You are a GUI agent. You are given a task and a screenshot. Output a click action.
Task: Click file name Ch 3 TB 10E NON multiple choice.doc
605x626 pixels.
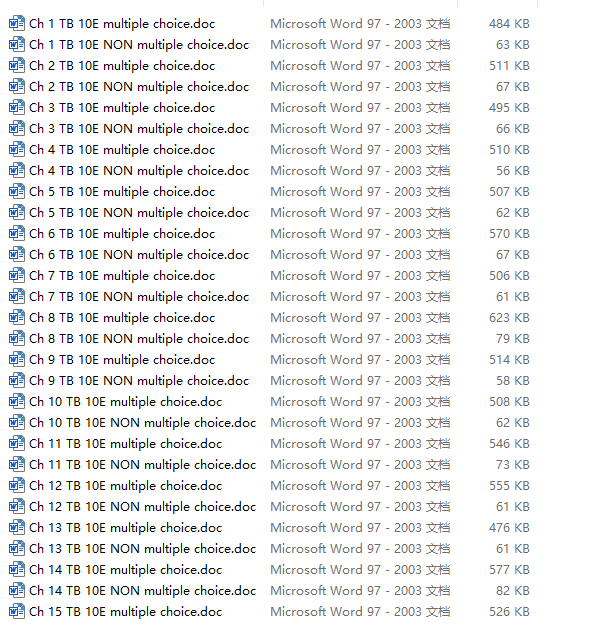click(139, 129)
